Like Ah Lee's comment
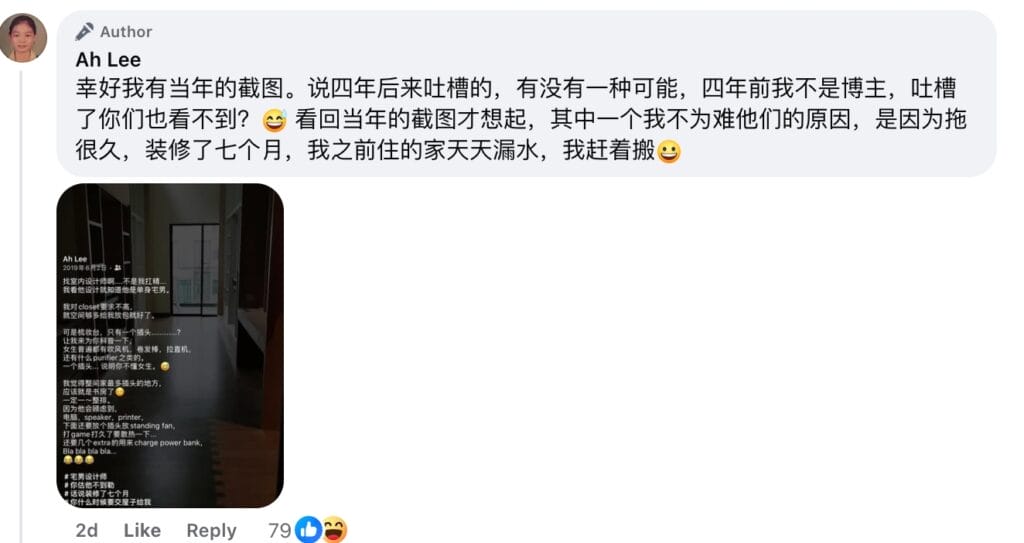This screenshot has height=543, width=1024. click(x=142, y=530)
